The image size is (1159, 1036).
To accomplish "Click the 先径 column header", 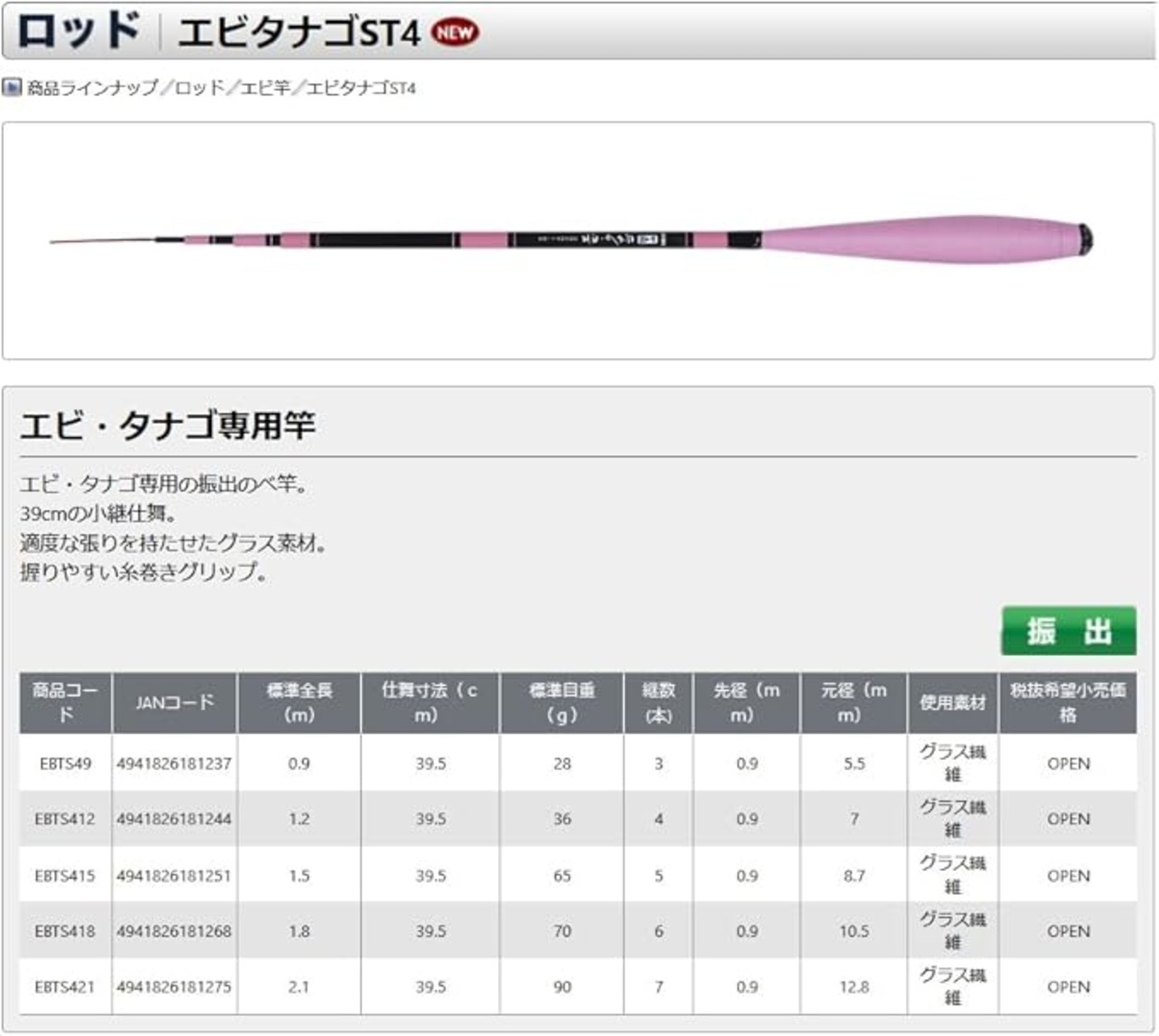I will point(747,703).
